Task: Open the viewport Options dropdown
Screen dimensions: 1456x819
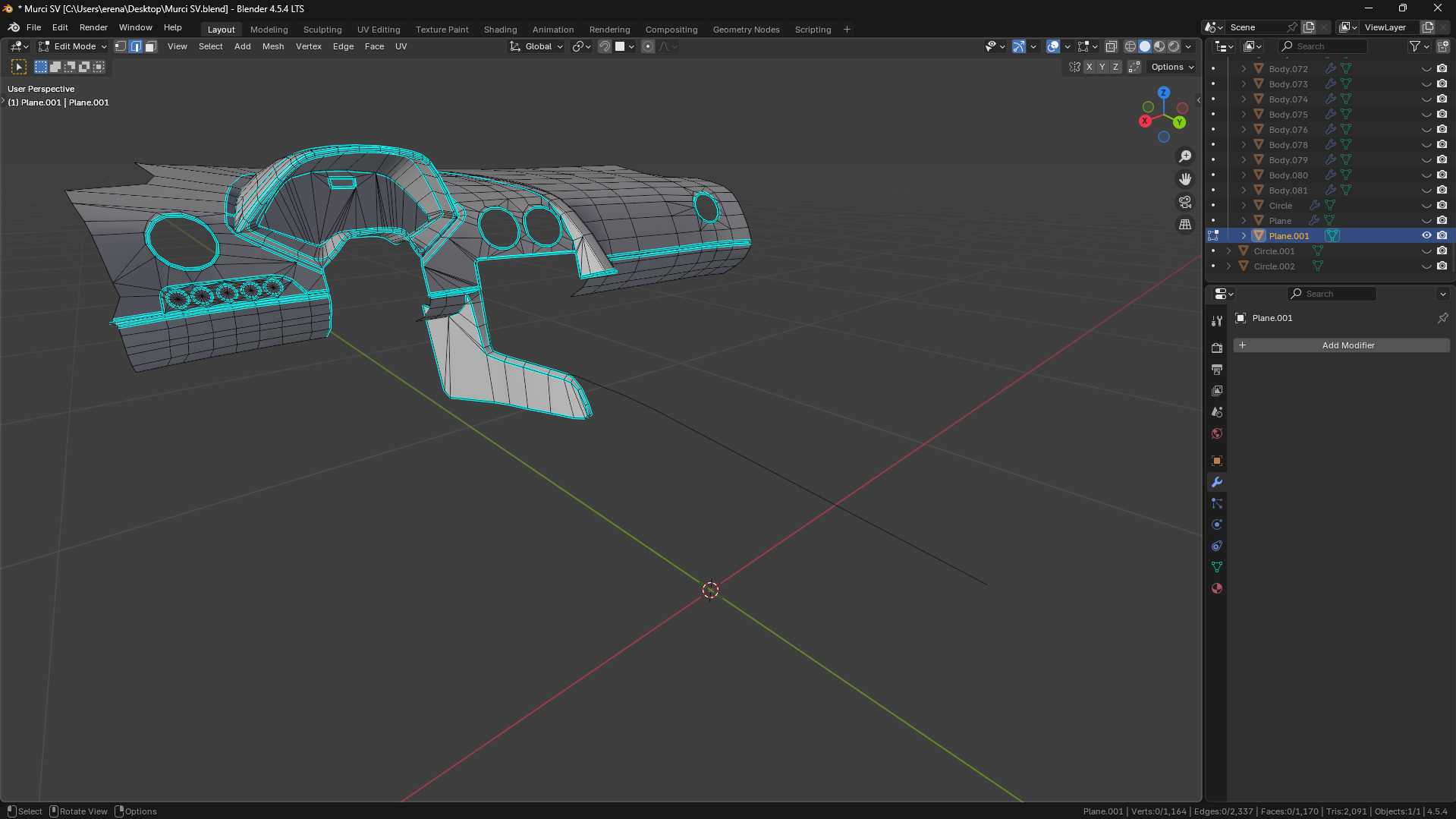Action: (1172, 67)
